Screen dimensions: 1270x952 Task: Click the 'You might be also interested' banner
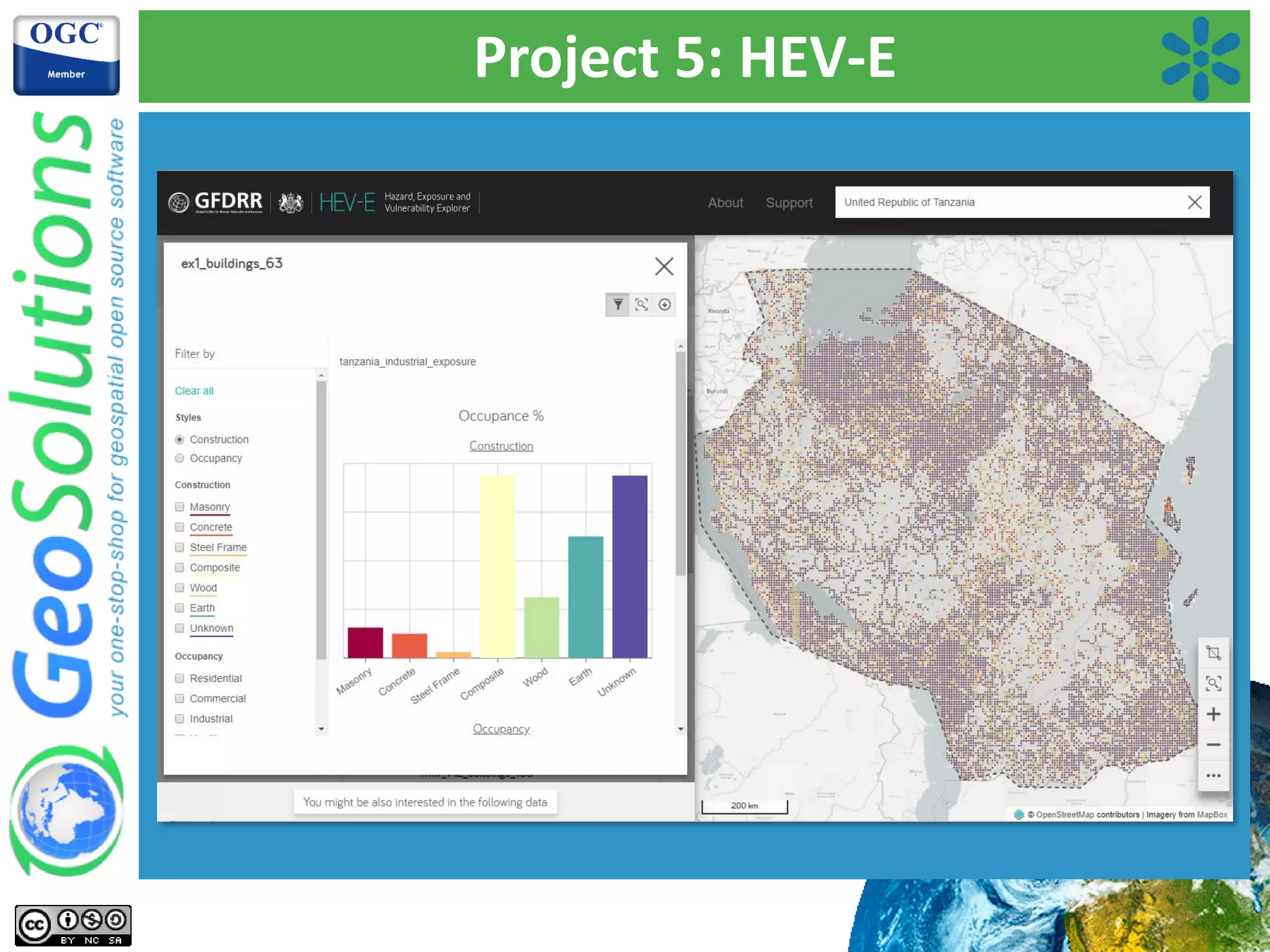pos(425,802)
